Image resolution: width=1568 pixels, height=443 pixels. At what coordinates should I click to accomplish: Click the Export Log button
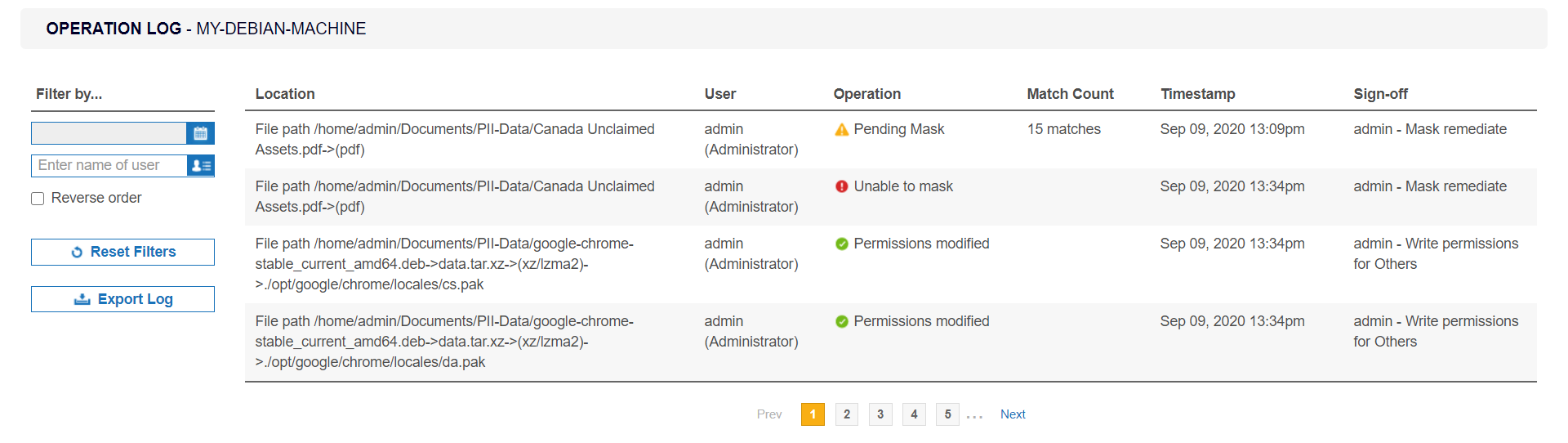click(122, 299)
